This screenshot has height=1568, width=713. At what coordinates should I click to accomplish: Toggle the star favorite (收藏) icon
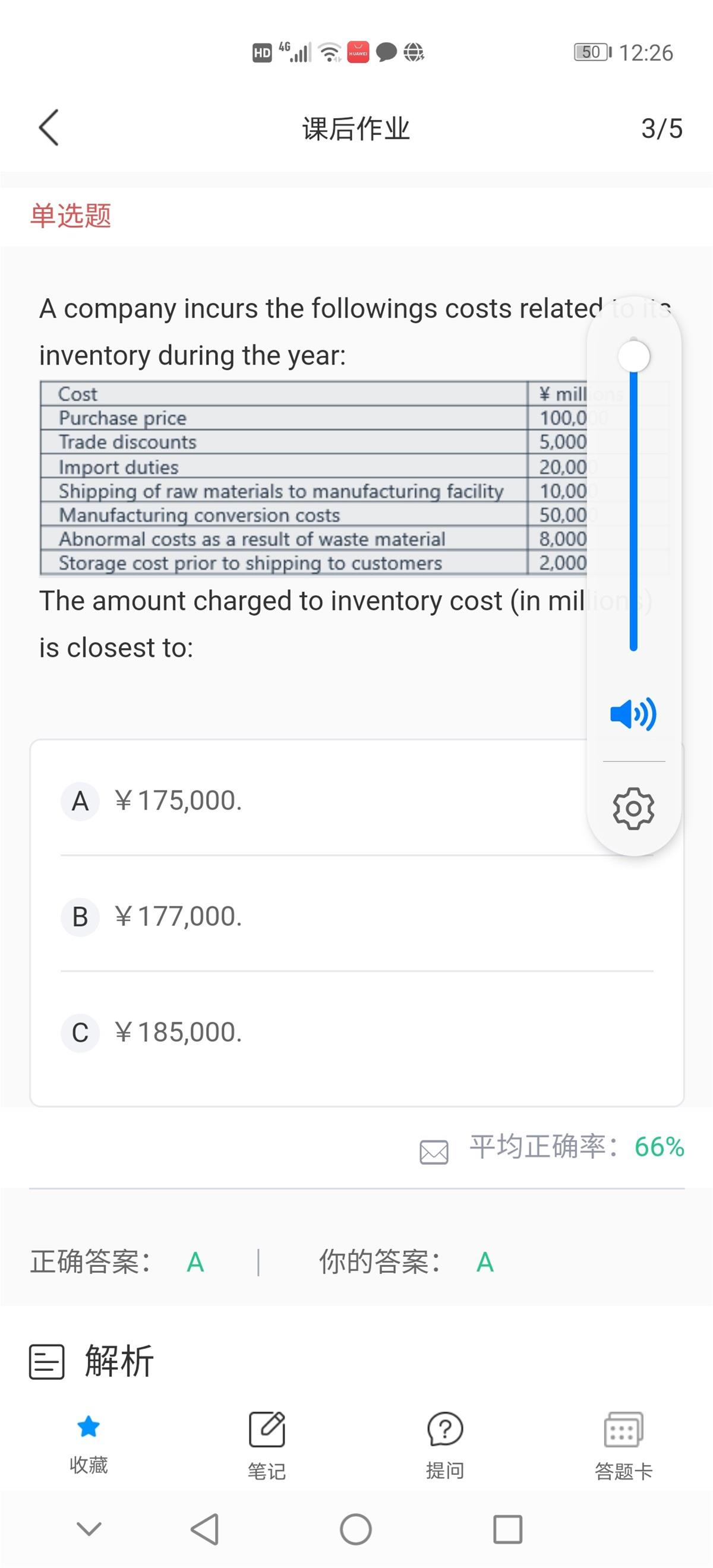pyautogui.click(x=89, y=1427)
